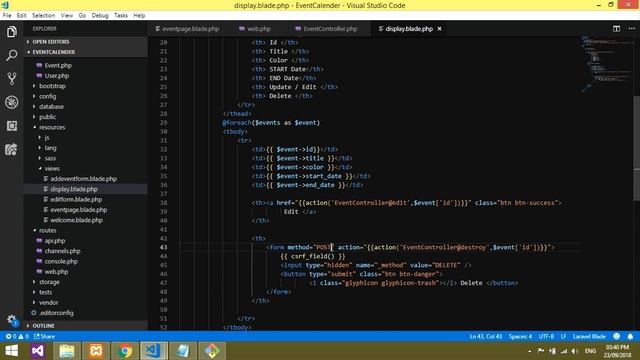Click the feedback smiley icon
The width and height of the screenshot is (640, 360).
coord(617,336)
